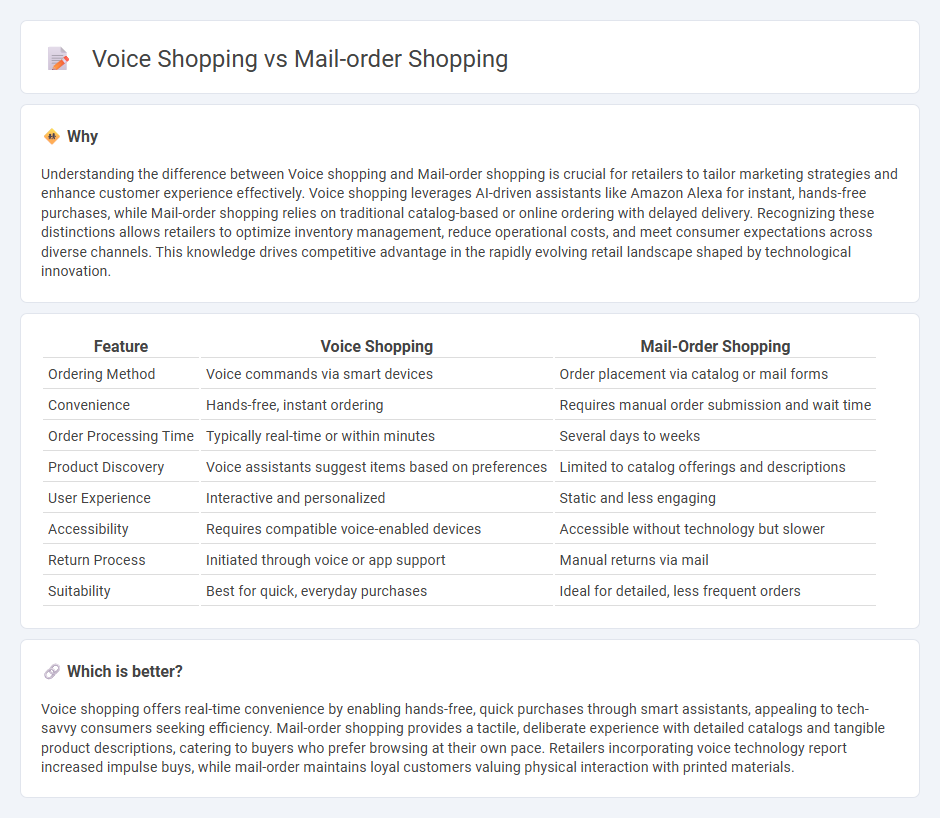This screenshot has height=818, width=940.
Task: Click the Why paragraph starting with Understanding
Action: [469, 222]
